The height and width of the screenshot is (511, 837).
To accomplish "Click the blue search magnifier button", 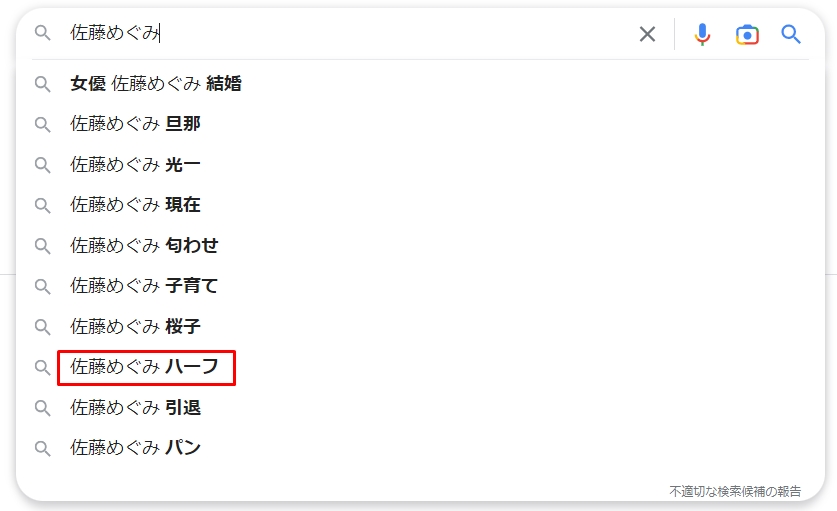I will (791, 34).
